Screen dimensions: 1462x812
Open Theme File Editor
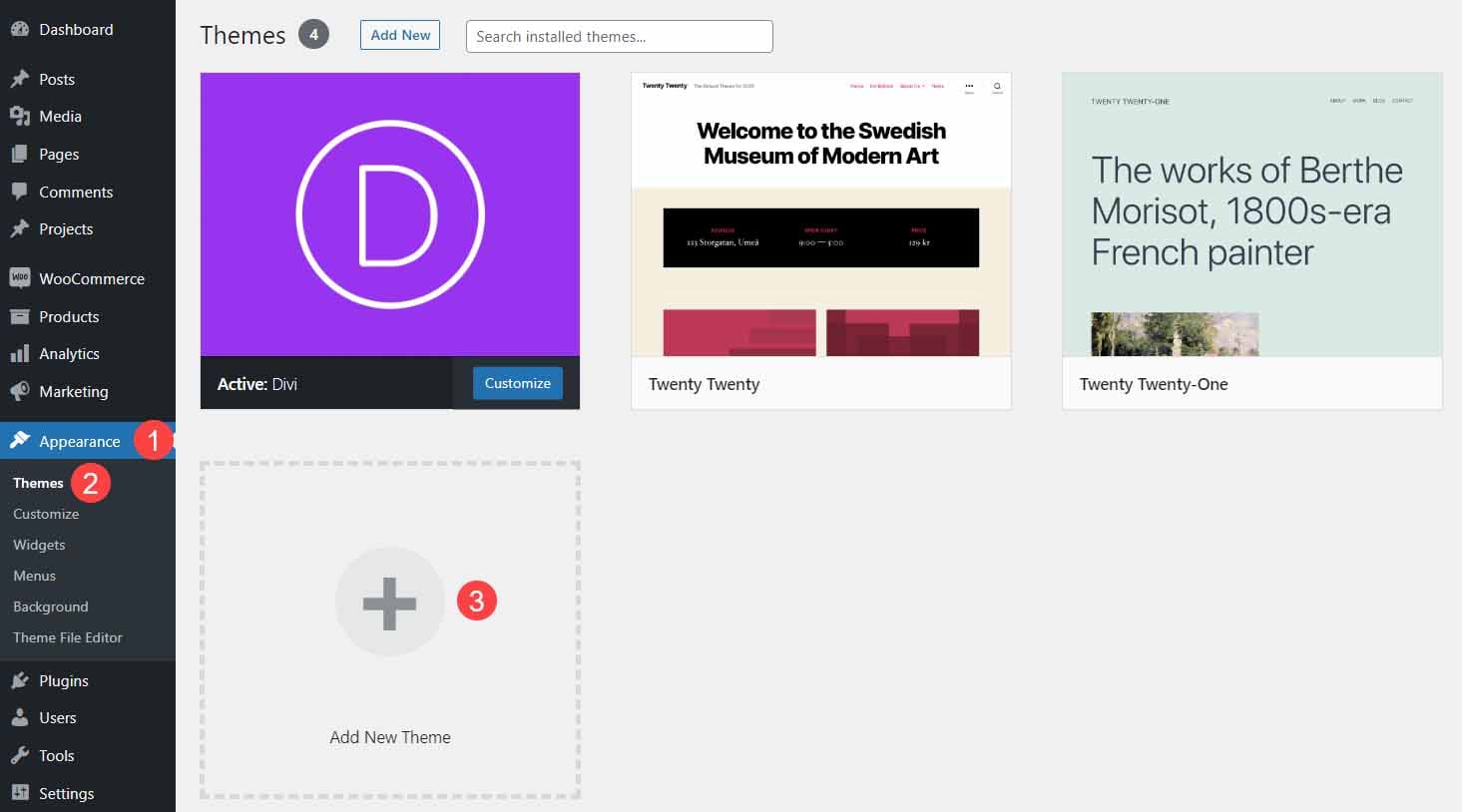pyautogui.click(x=68, y=637)
